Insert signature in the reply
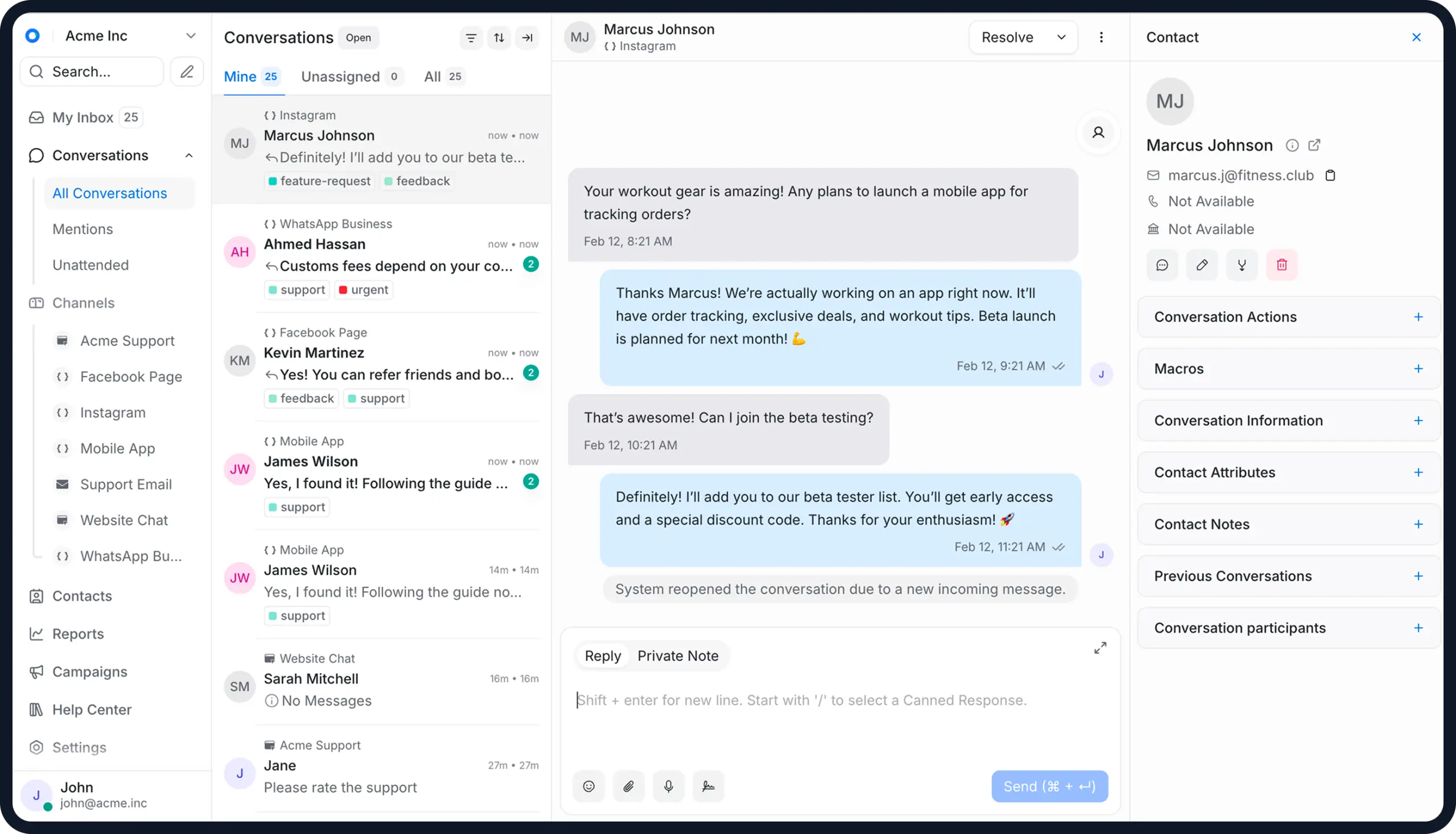This screenshot has width=1456, height=834. pos(709,786)
